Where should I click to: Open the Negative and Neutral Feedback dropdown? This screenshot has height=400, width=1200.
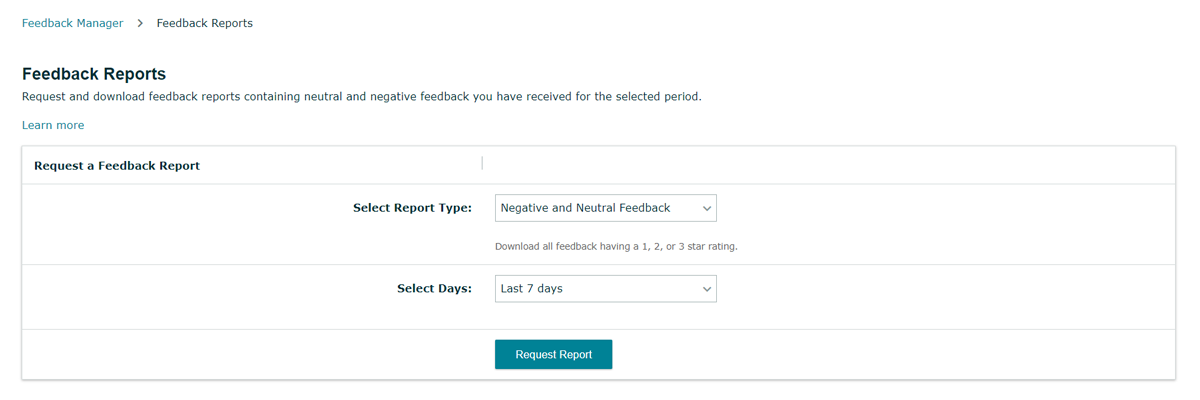pos(605,208)
